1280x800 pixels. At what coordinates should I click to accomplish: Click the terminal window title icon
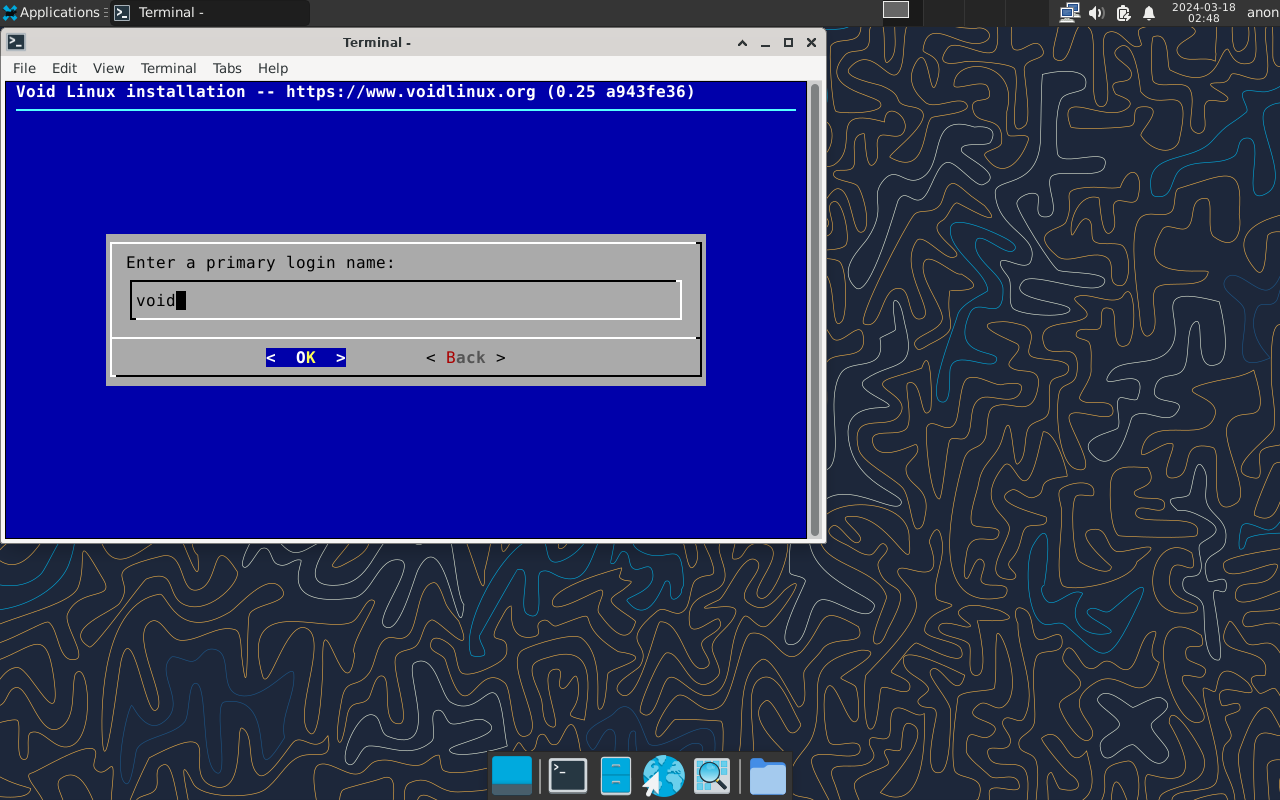pos(16,42)
